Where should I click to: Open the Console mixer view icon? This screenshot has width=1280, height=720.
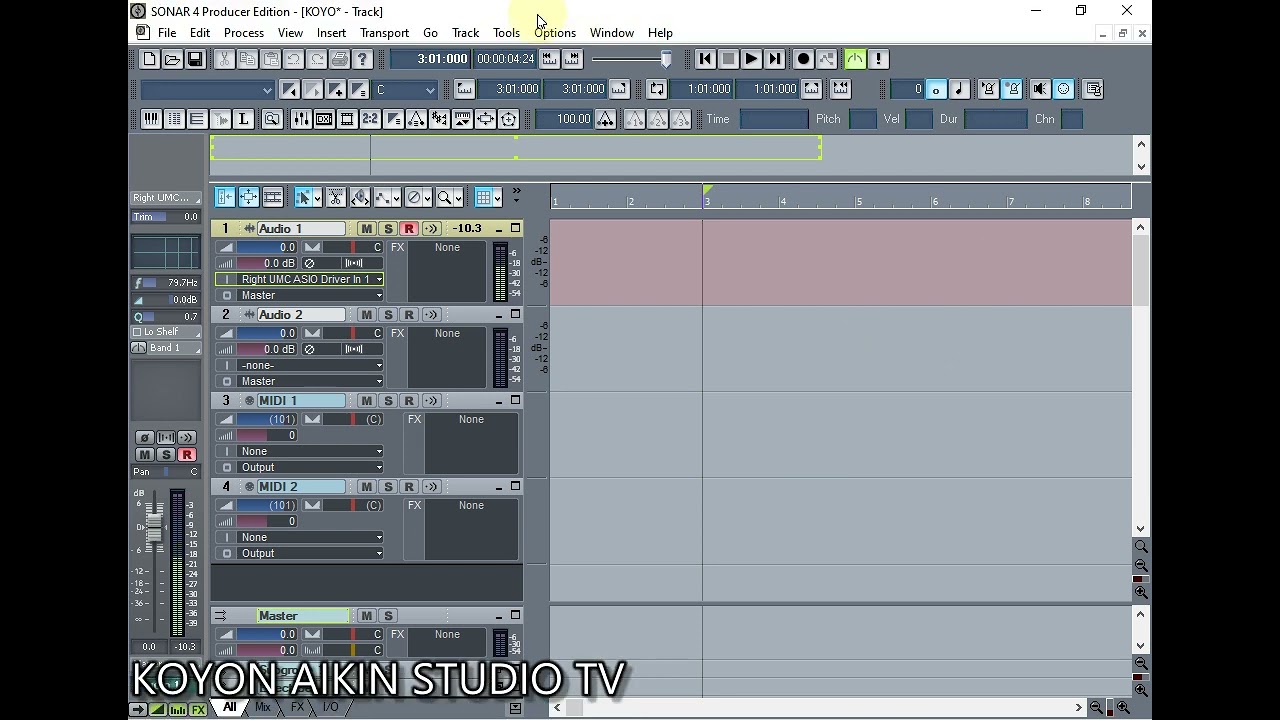click(x=301, y=119)
